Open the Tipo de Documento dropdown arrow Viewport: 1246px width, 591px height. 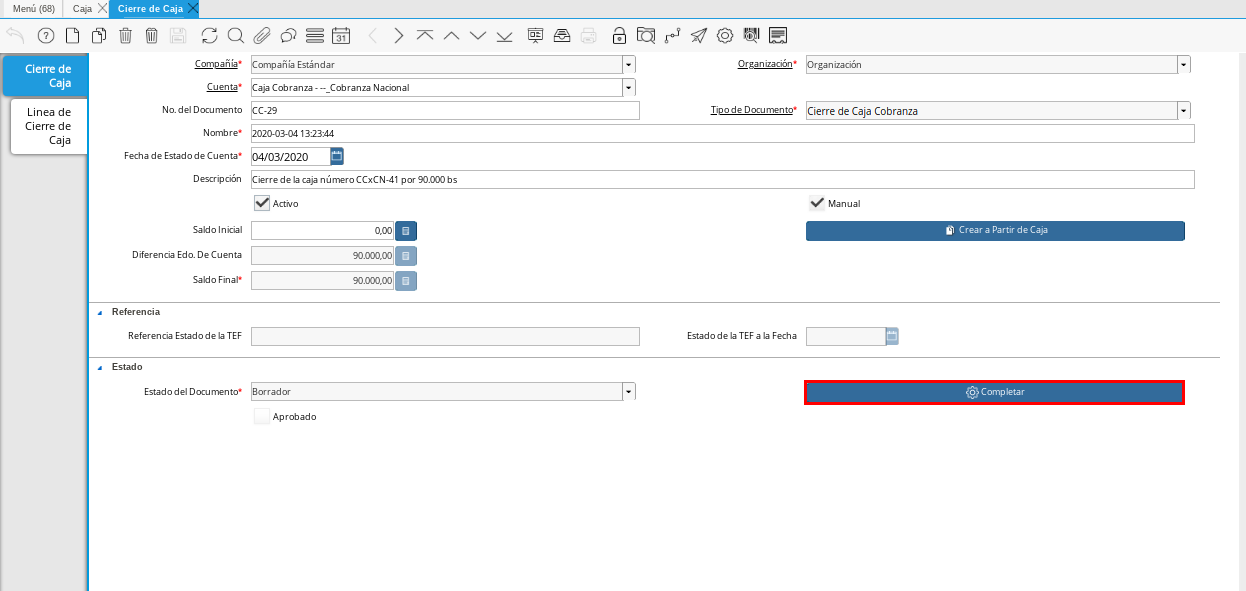[1184, 111]
